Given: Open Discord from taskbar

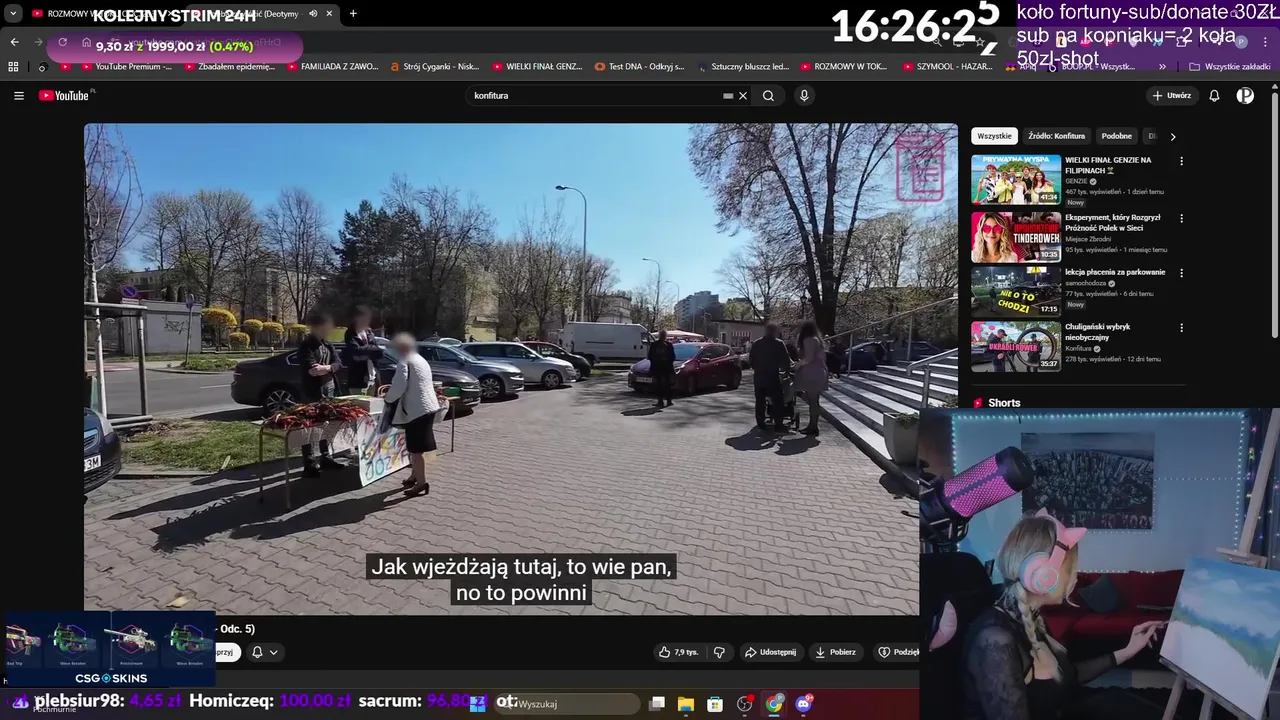Looking at the screenshot, I should click(x=804, y=704).
